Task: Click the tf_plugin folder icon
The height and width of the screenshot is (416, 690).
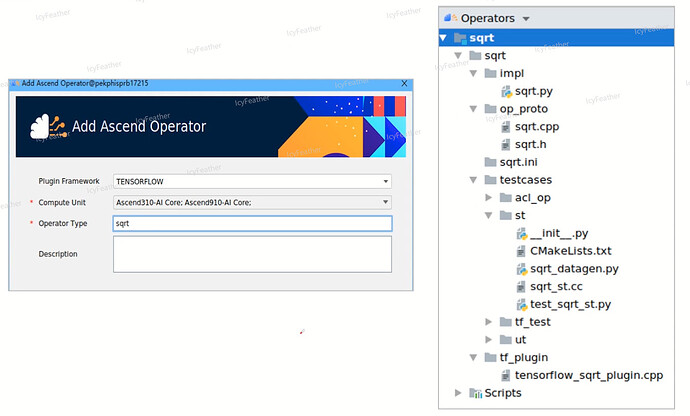Action: point(491,357)
